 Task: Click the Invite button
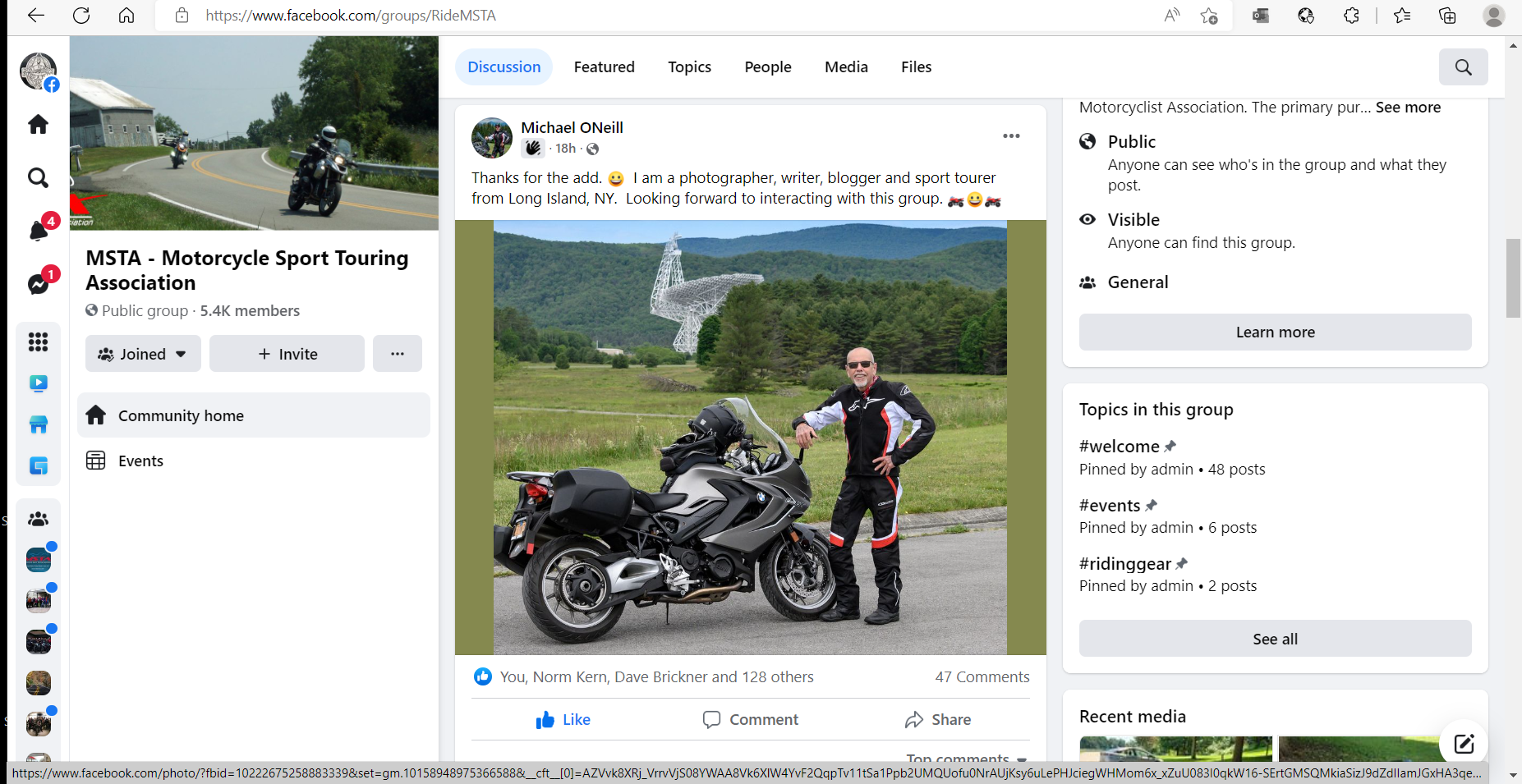click(287, 354)
